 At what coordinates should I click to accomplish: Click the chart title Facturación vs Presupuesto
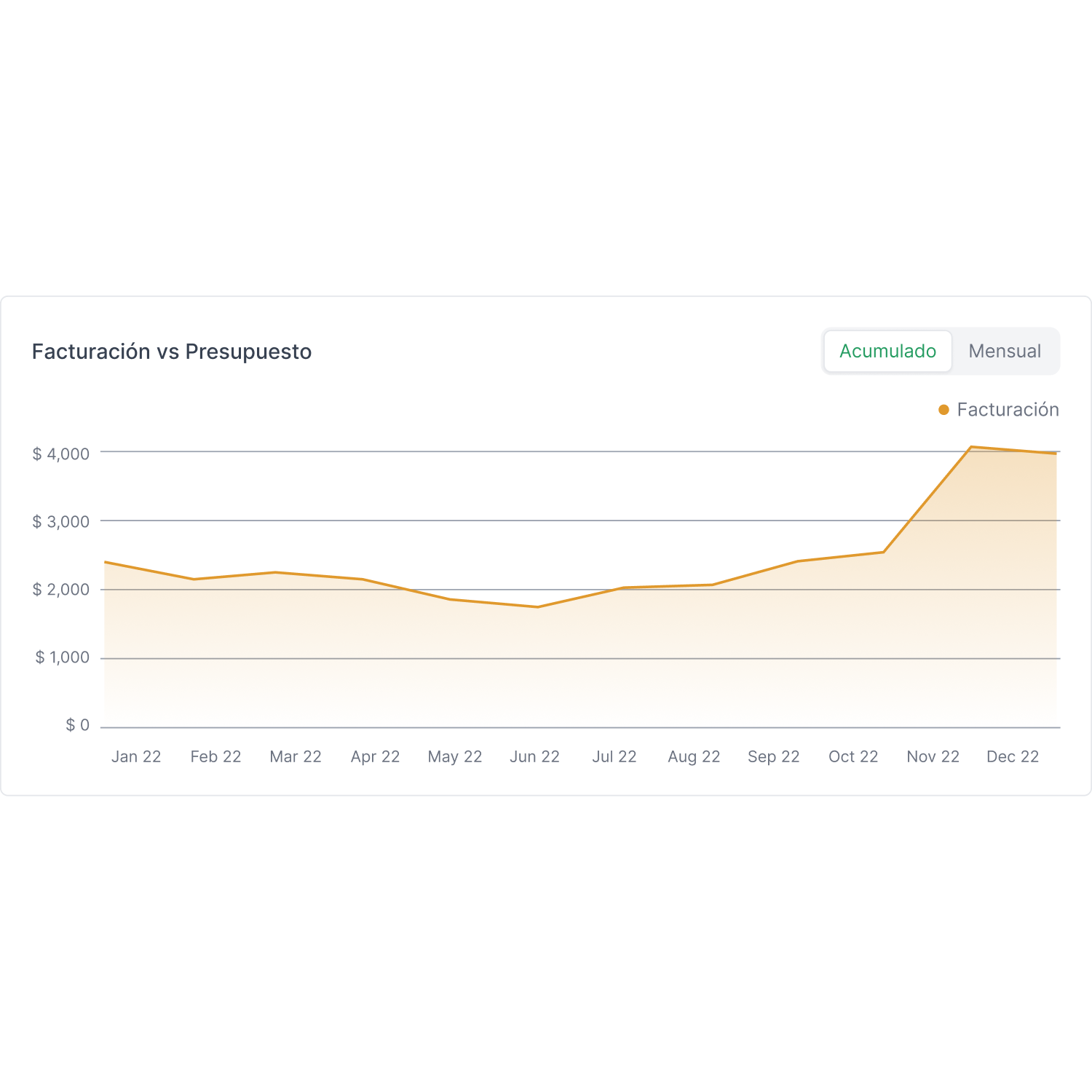click(x=172, y=352)
